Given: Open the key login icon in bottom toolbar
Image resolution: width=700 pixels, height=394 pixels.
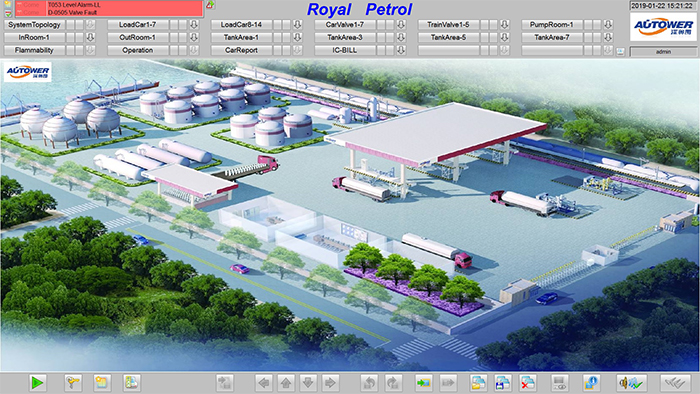Looking at the screenshot, I should click(73, 382).
